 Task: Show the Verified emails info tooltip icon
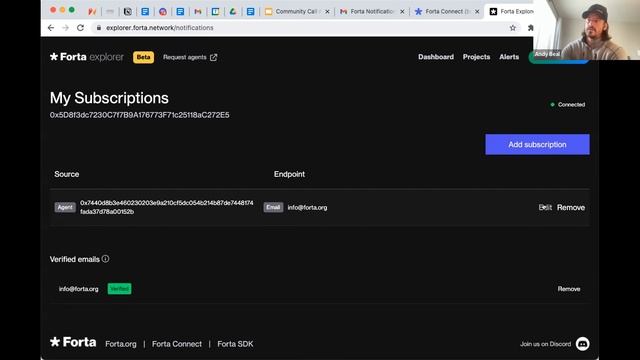[x=105, y=259]
